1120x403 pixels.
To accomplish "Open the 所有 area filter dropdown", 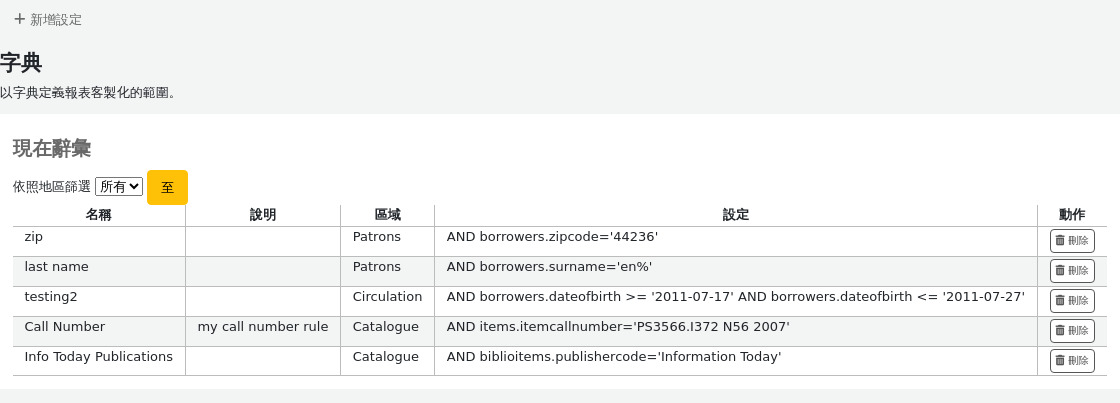I will pos(119,187).
